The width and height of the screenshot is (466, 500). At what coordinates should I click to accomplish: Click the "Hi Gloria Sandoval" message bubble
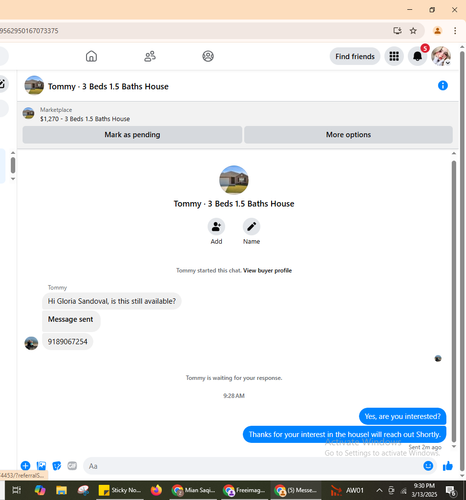point(112,301)
